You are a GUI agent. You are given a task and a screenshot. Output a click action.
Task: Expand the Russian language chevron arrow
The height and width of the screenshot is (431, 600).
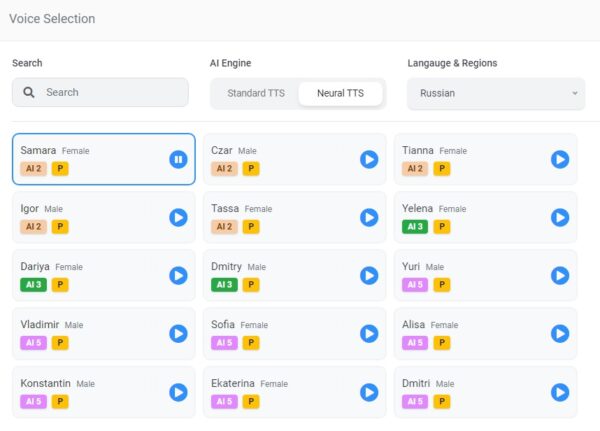coord(575,93)
